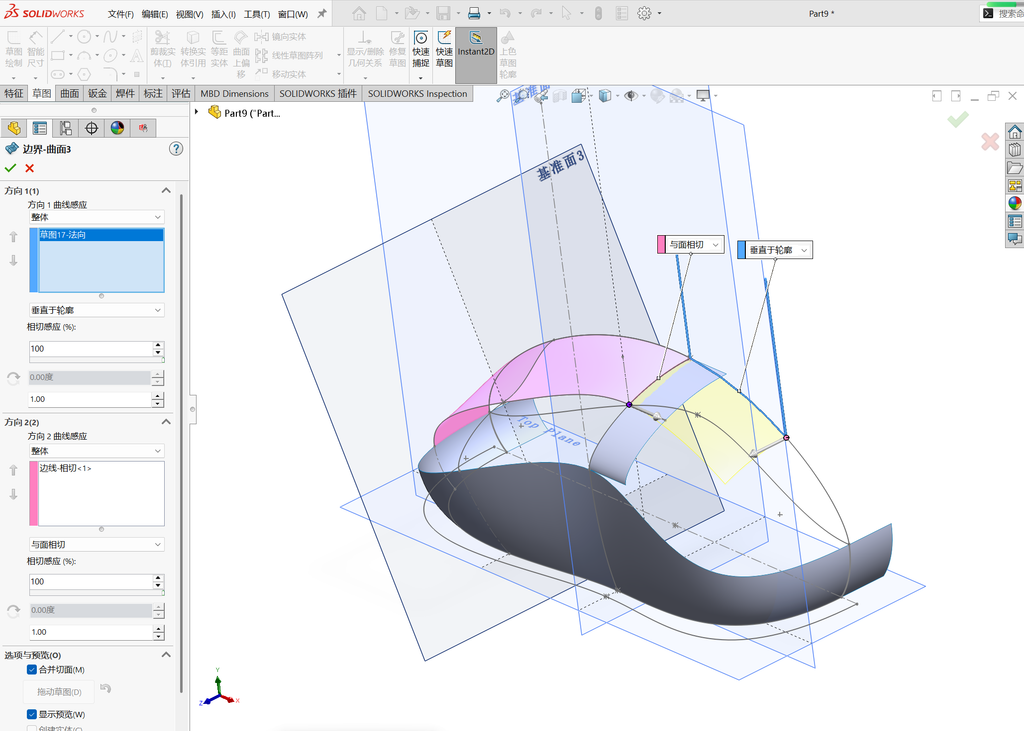Open the DimXpertManager crosshair tab

click(x=91, y=128)
